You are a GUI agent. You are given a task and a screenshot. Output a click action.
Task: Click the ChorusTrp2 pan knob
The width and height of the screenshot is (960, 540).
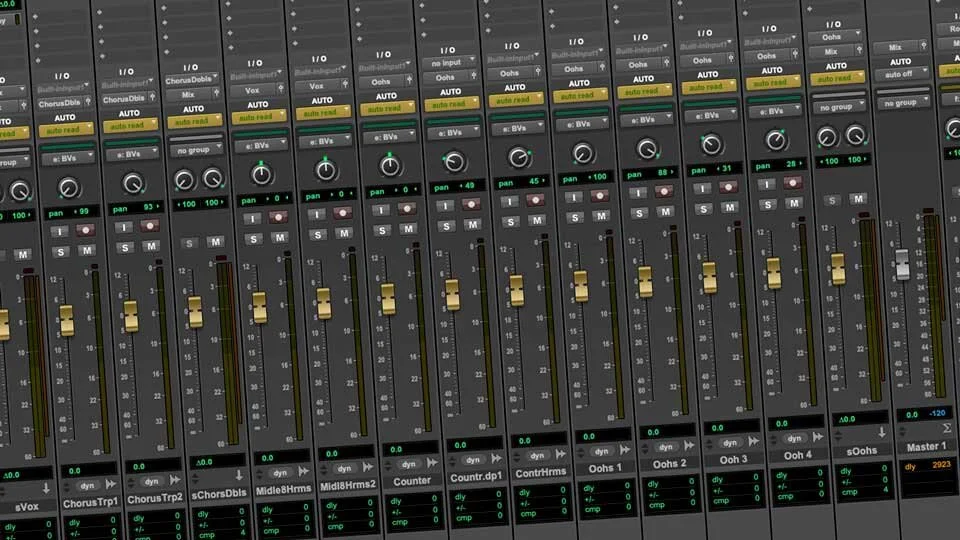pyautogui.click(x=133, y=183)
